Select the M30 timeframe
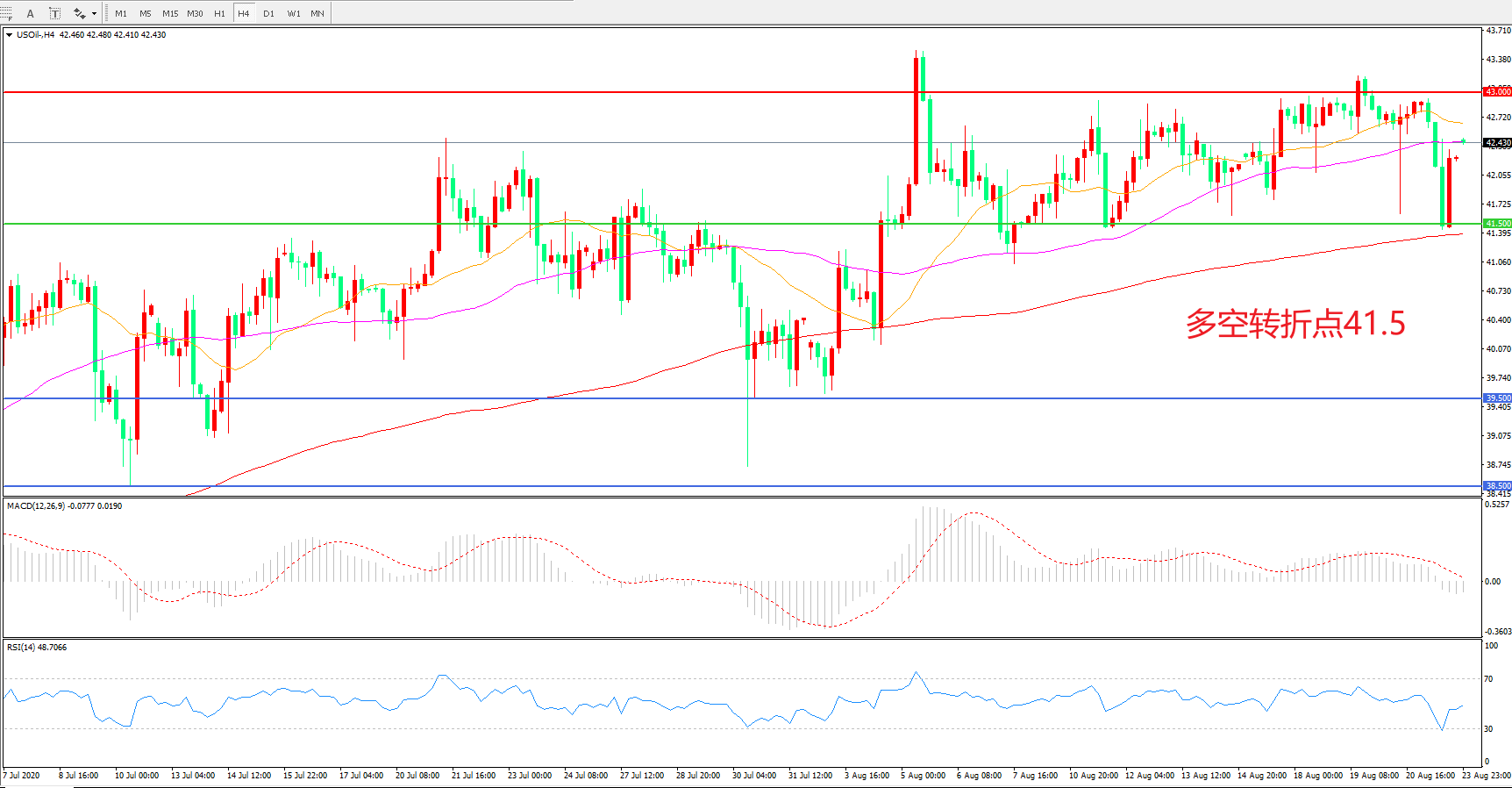This screenshot has height=788, width=1512. [195, 13]
